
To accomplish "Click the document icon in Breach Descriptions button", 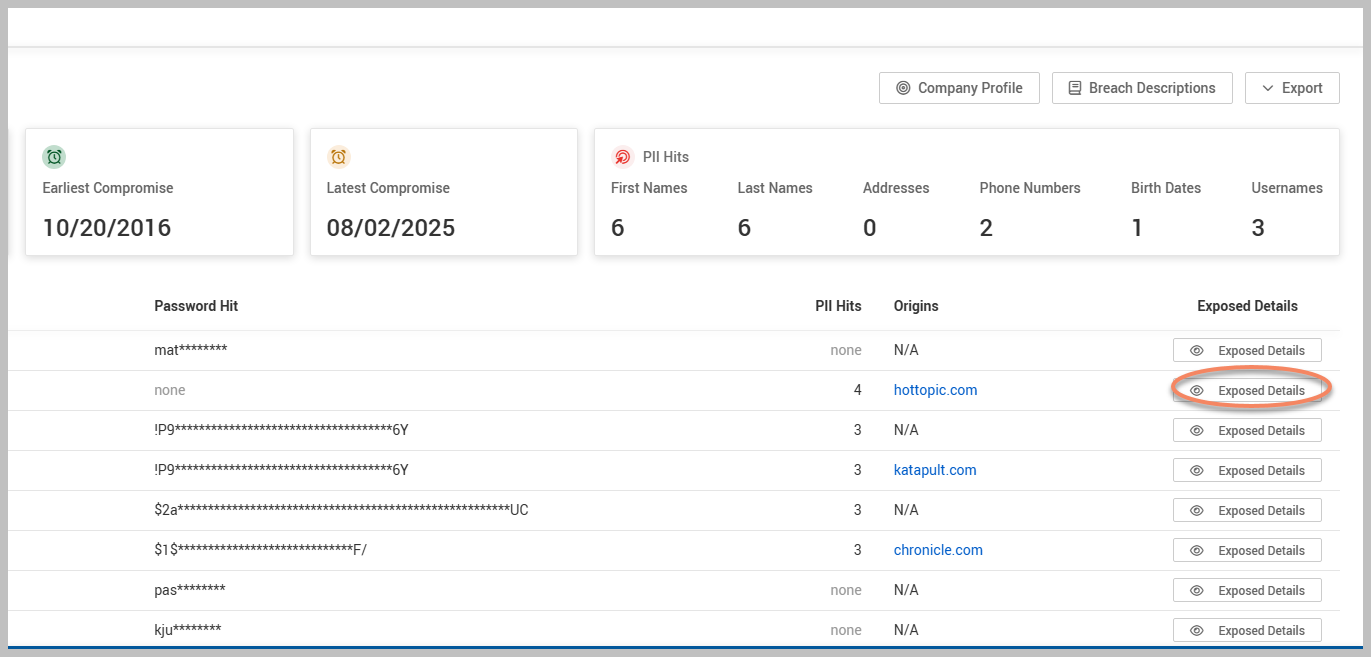I will pyautogui.click(x=1075, y=88).
